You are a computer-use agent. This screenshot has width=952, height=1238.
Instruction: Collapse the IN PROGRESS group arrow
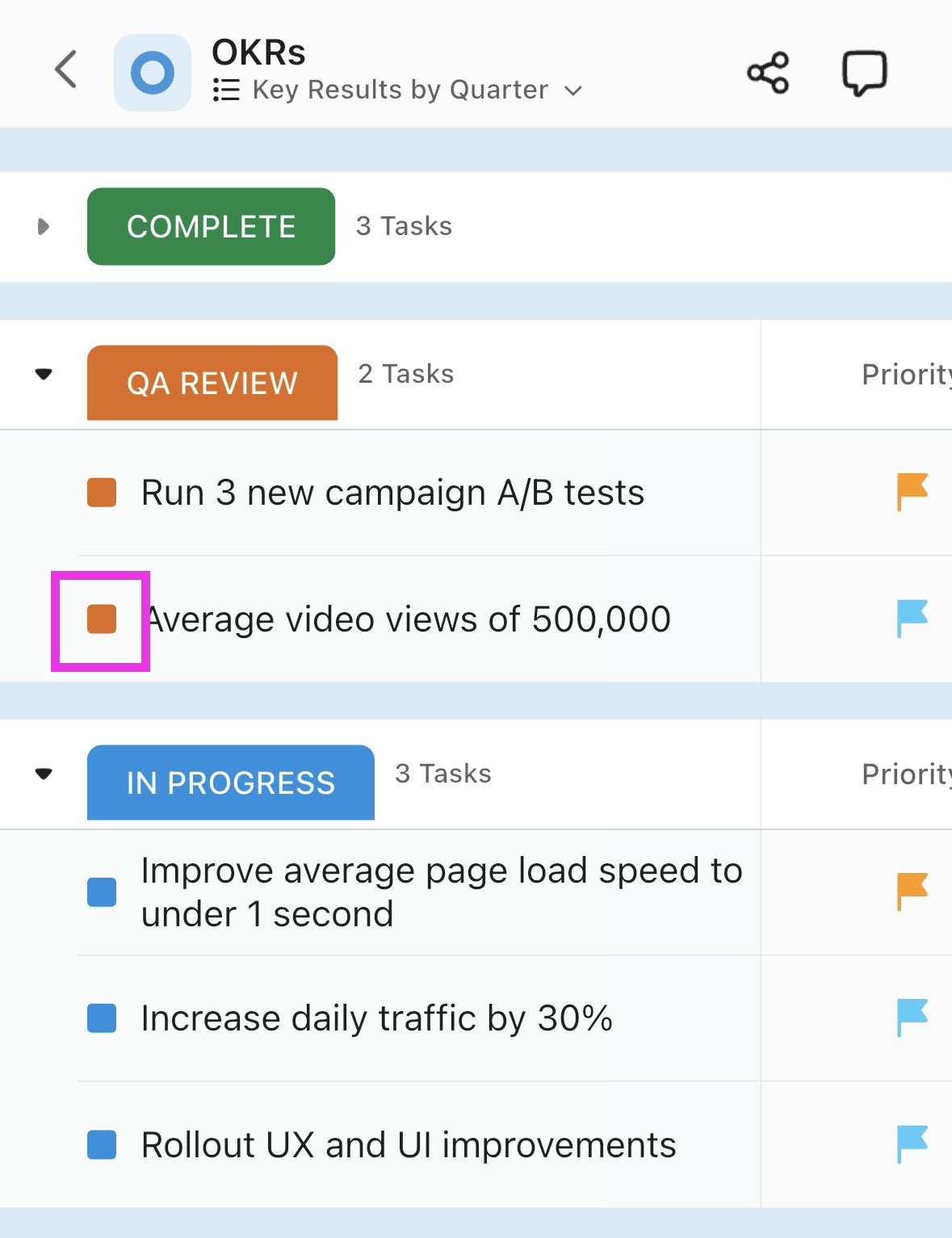click(x=44, y=774)
